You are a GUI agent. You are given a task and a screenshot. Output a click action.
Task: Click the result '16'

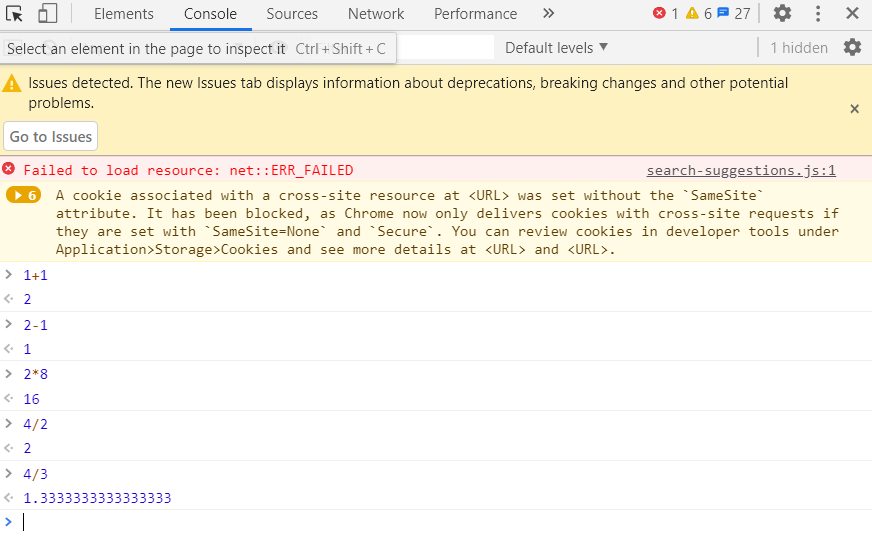pos(32,399)
